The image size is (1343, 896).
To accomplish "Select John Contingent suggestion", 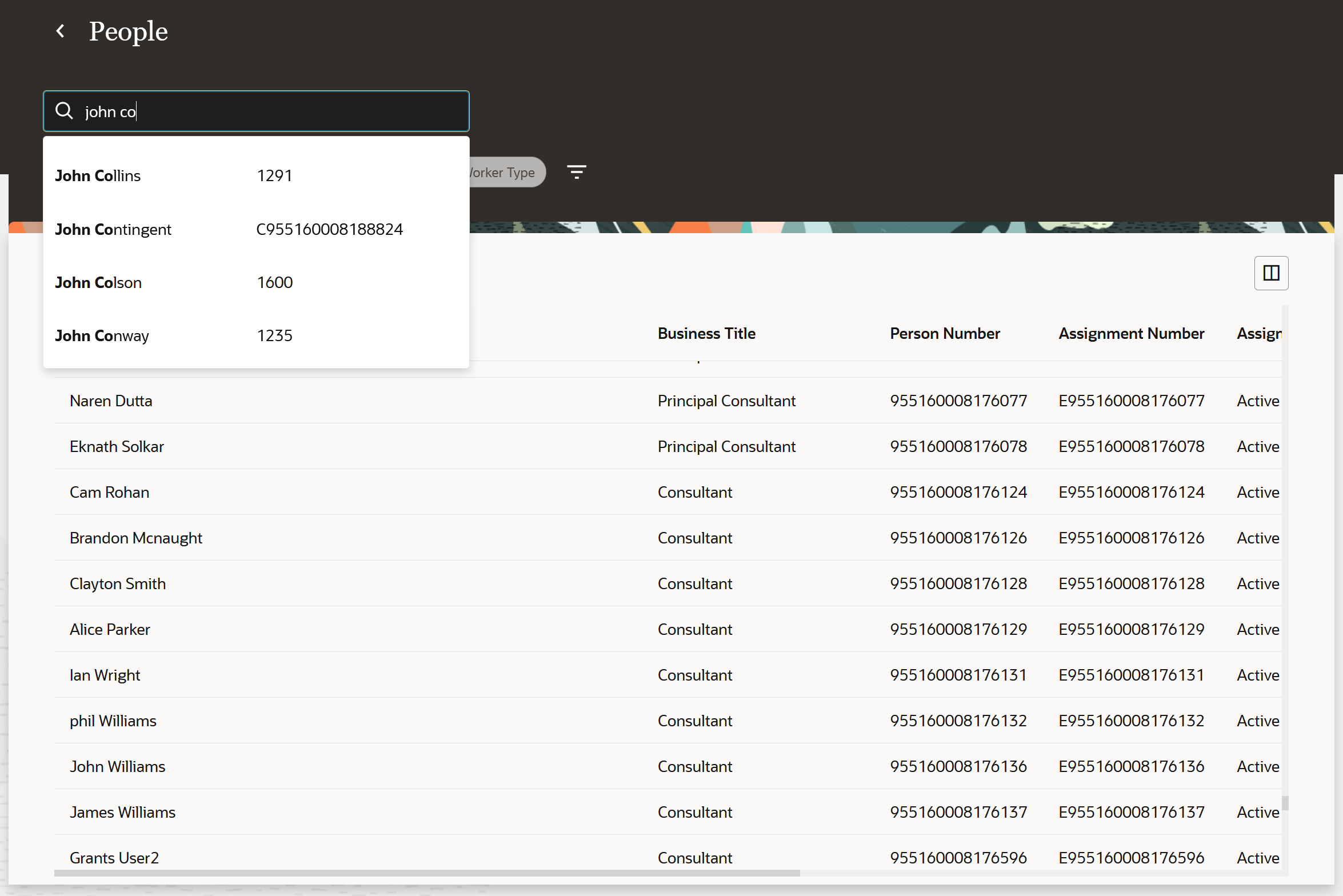I will point(113,229).
